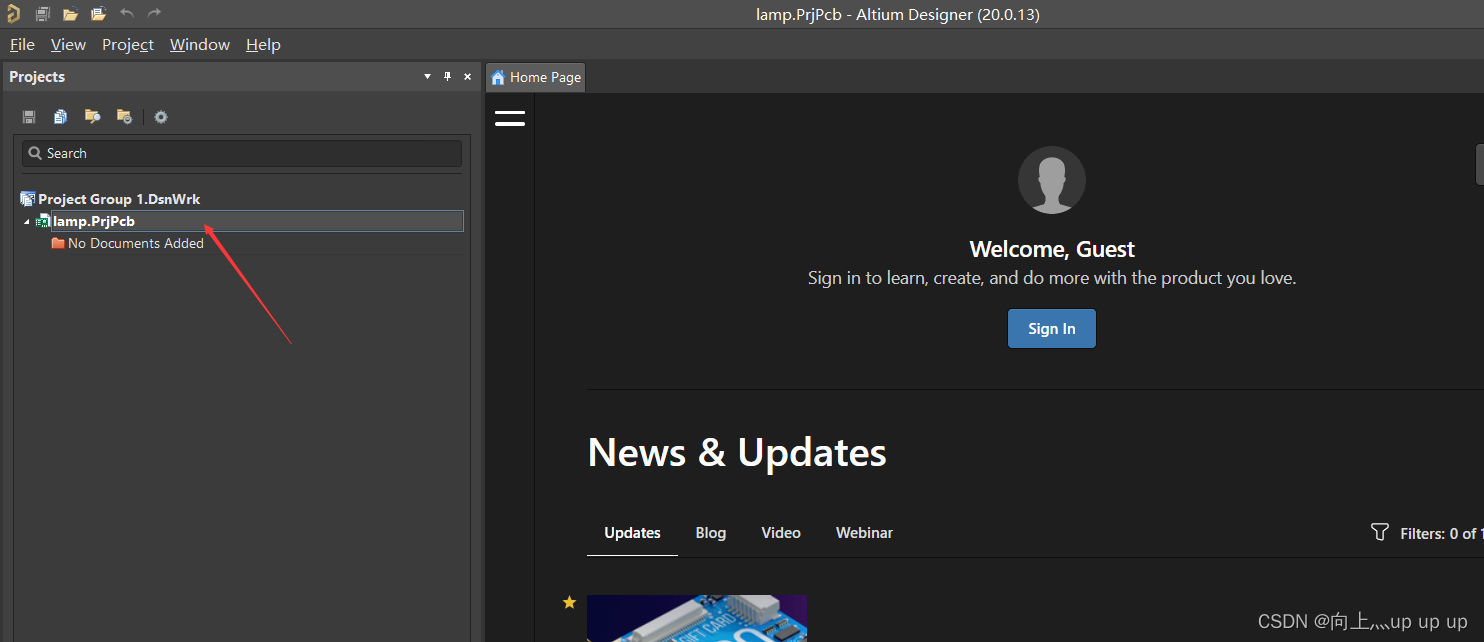Click the Undo arrow in title bar
Image resolution: width=1484 pixels, height=642 pixels.
point(126,13)
